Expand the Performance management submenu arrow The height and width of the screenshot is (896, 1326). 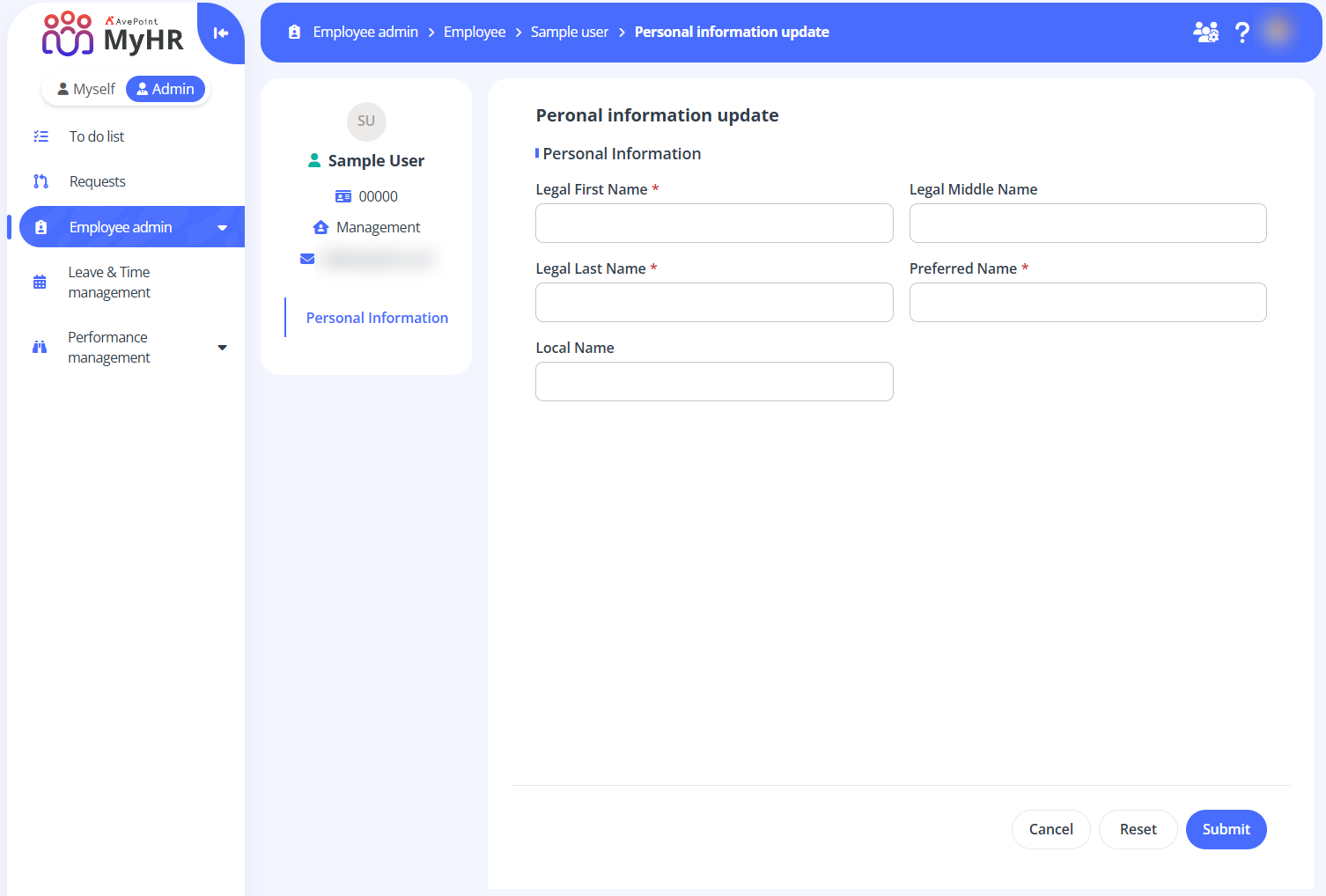223,348
